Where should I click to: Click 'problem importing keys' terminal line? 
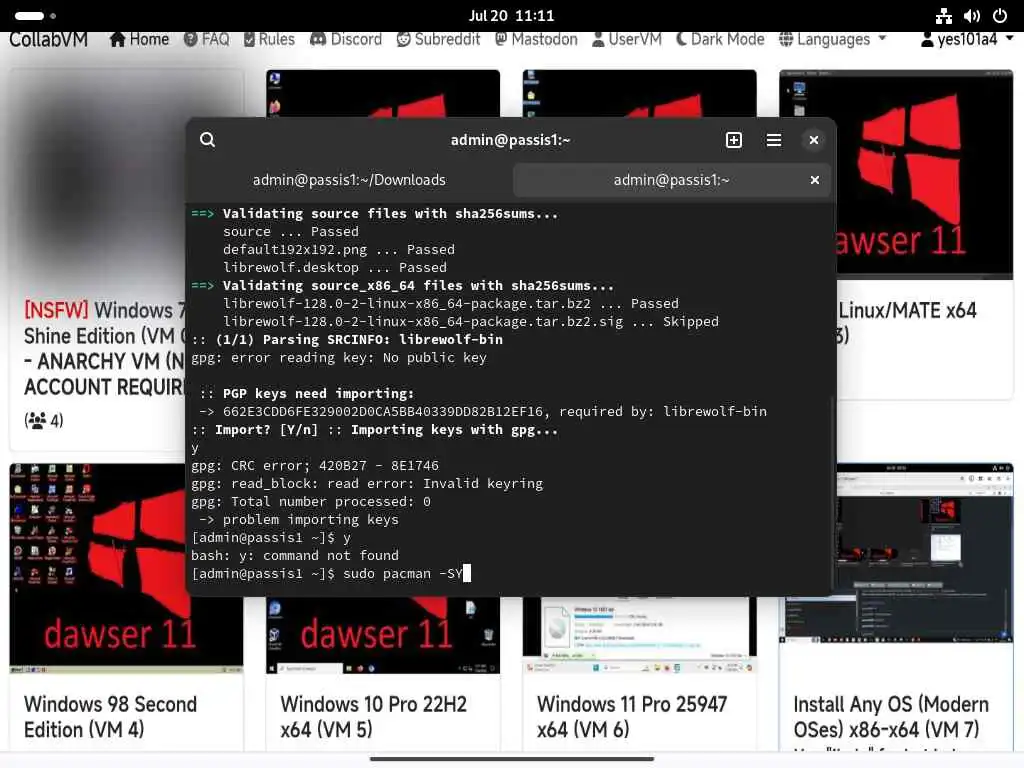298,520
